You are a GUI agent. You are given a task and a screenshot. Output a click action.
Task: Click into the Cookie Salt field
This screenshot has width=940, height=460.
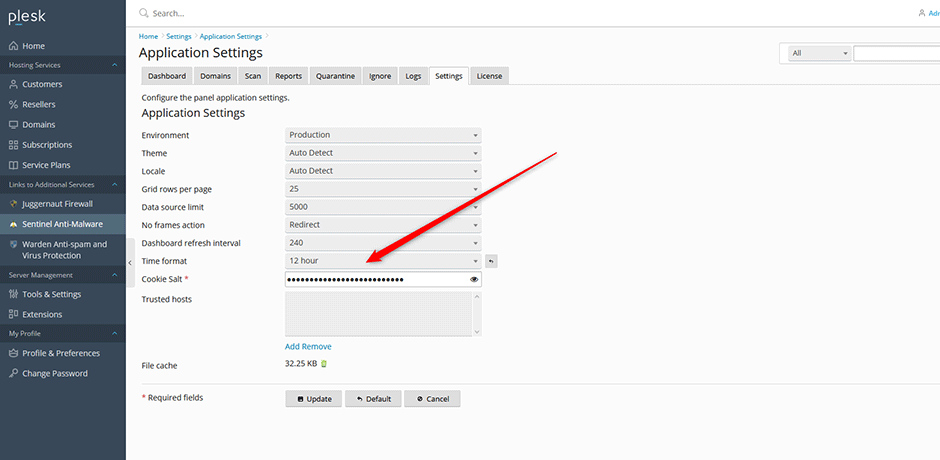(x=375, y=280)
